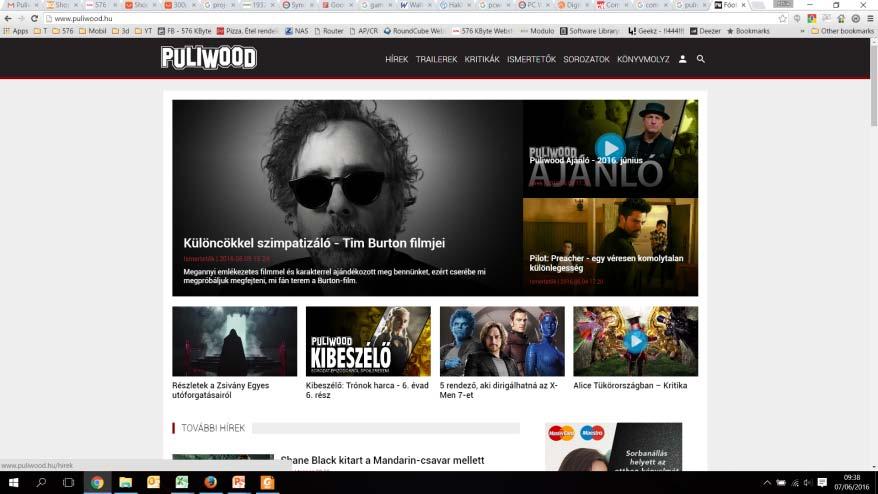Open the TRAILEREK menu item

436,59
